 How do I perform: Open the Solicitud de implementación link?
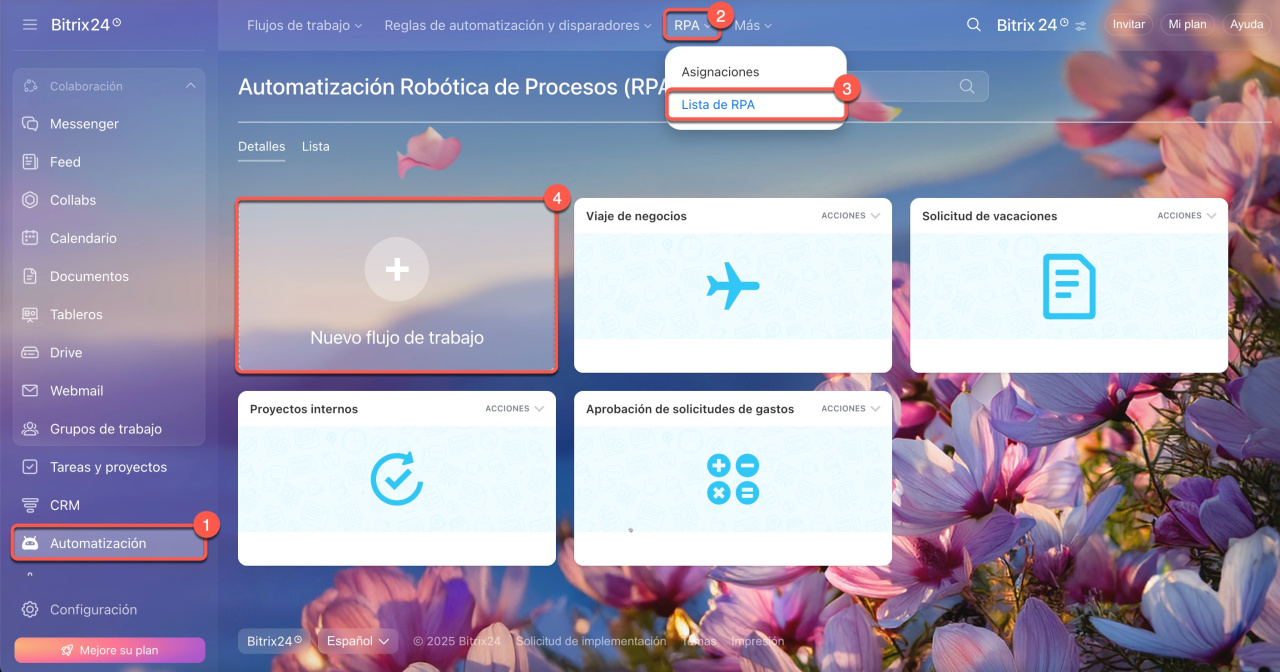(591, 641)
